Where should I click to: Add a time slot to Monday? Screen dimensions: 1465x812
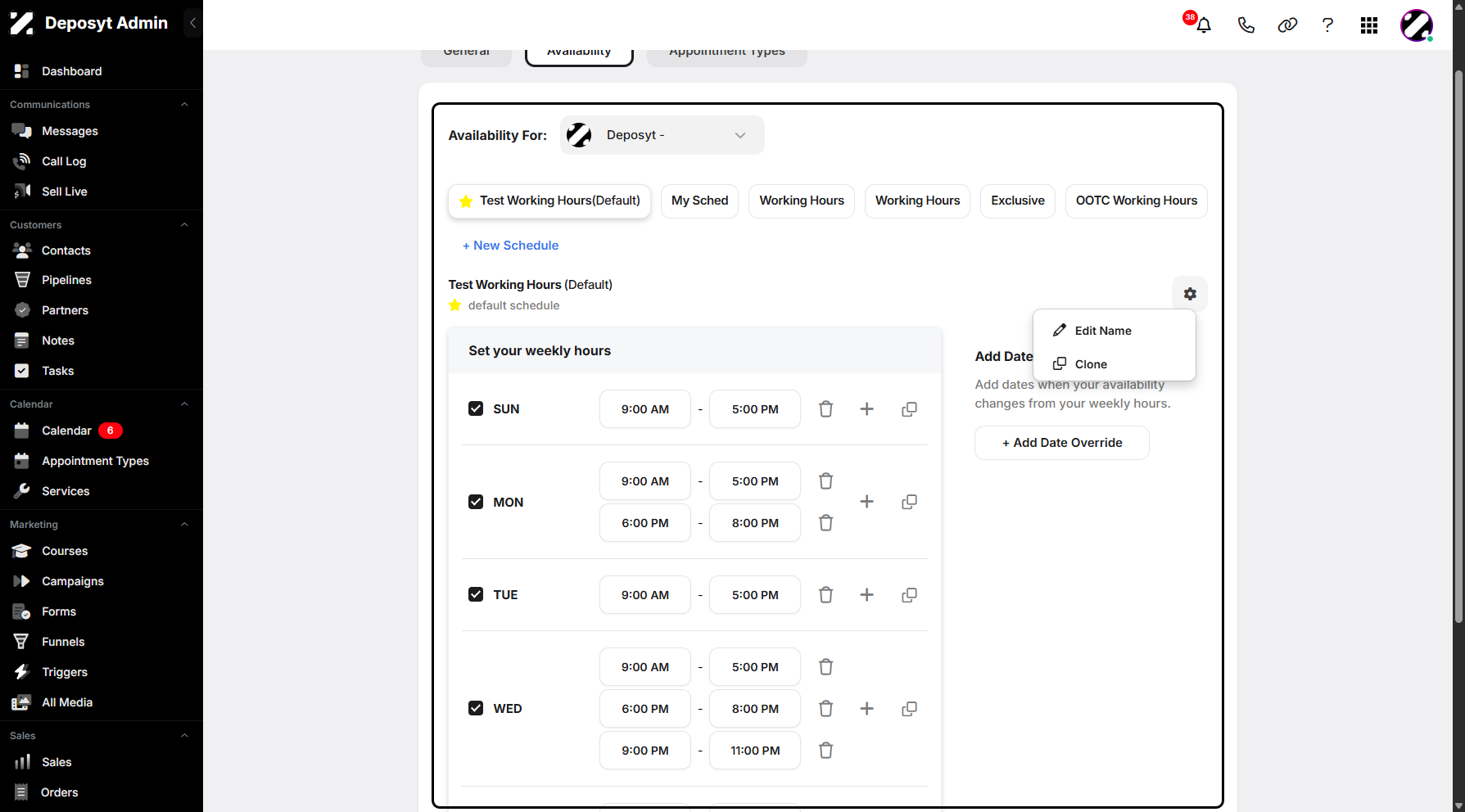click(x=866, y=502)
